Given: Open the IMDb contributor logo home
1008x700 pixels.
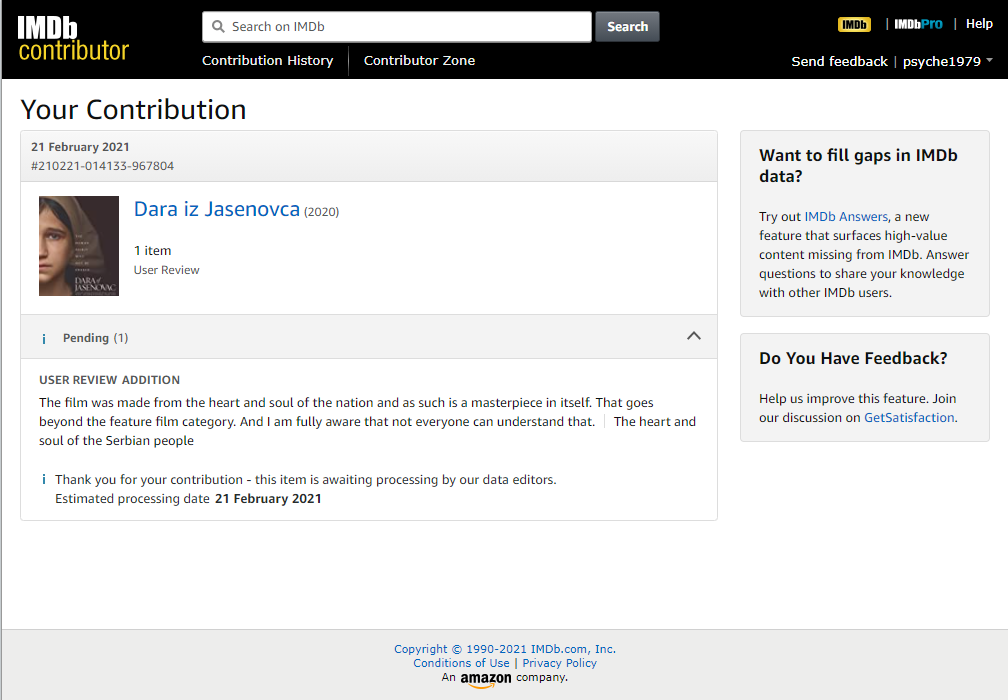Looking at the screenshot, I should (73, 39).
